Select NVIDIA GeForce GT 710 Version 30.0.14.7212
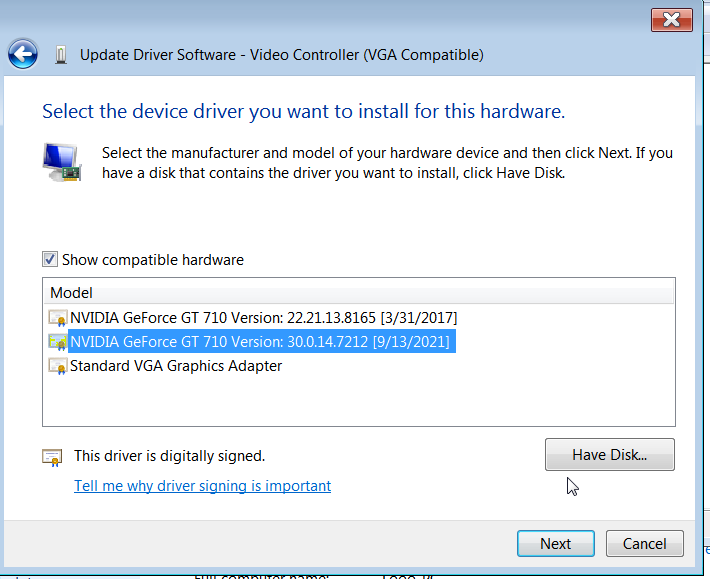The width and height of the screenshot is (710, 579). click(260, 342)
